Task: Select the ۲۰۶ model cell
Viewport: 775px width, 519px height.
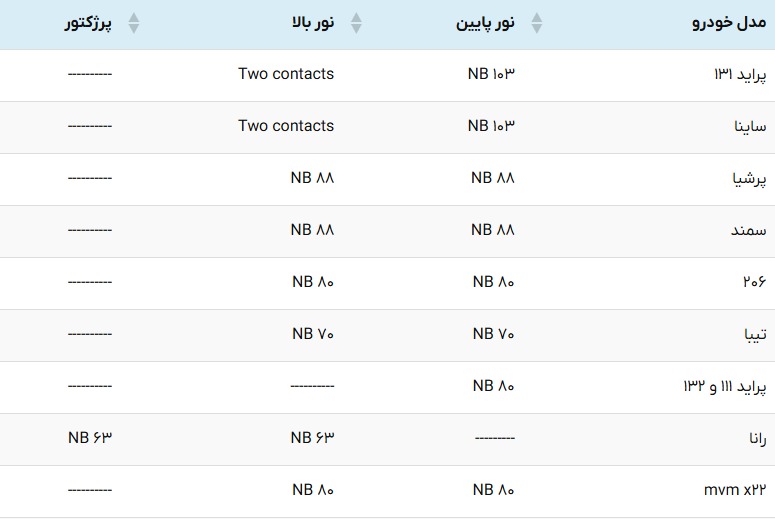Action: pos(754,282)
